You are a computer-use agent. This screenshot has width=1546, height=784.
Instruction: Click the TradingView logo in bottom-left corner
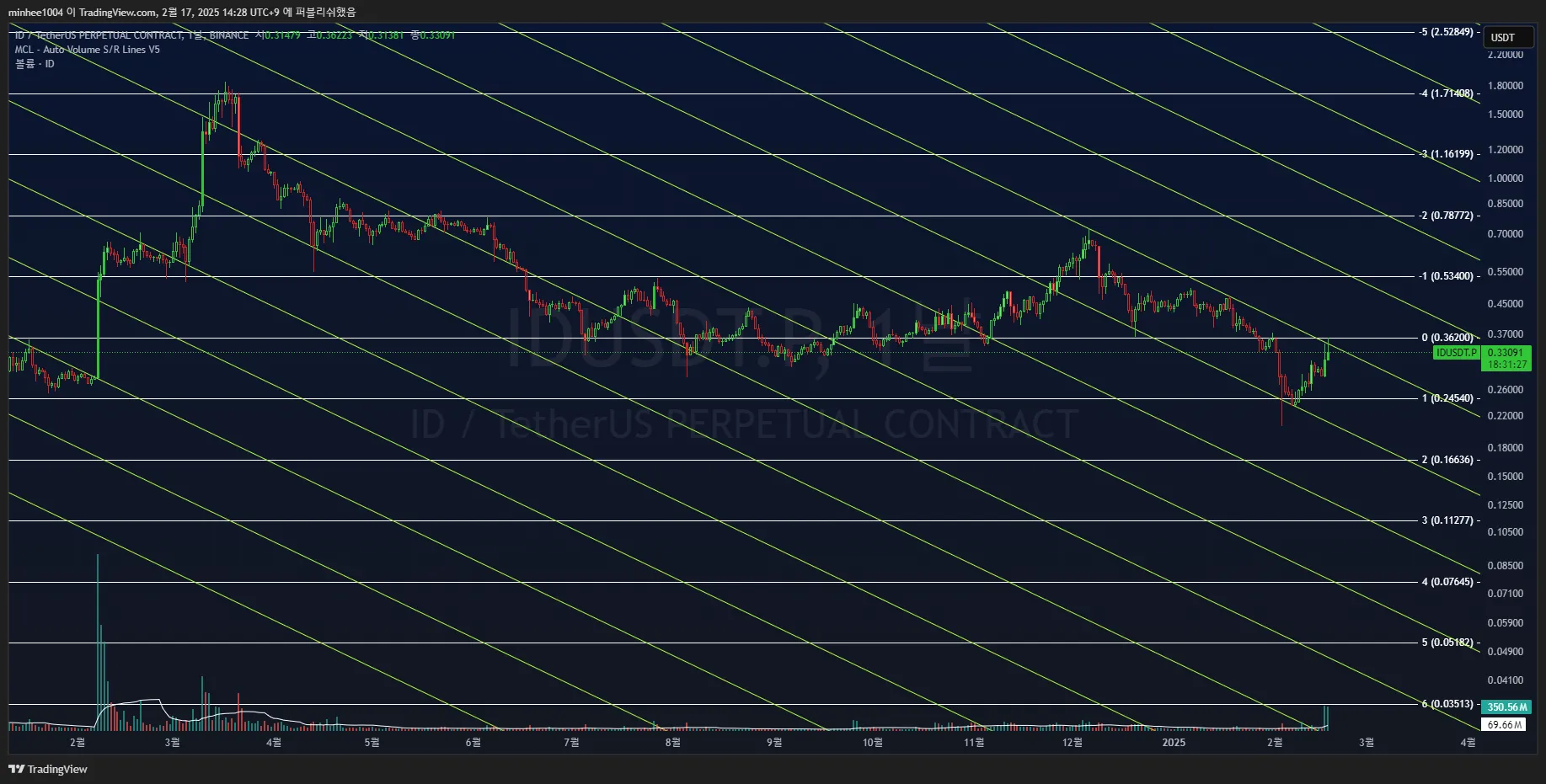[x=48, y=769]
